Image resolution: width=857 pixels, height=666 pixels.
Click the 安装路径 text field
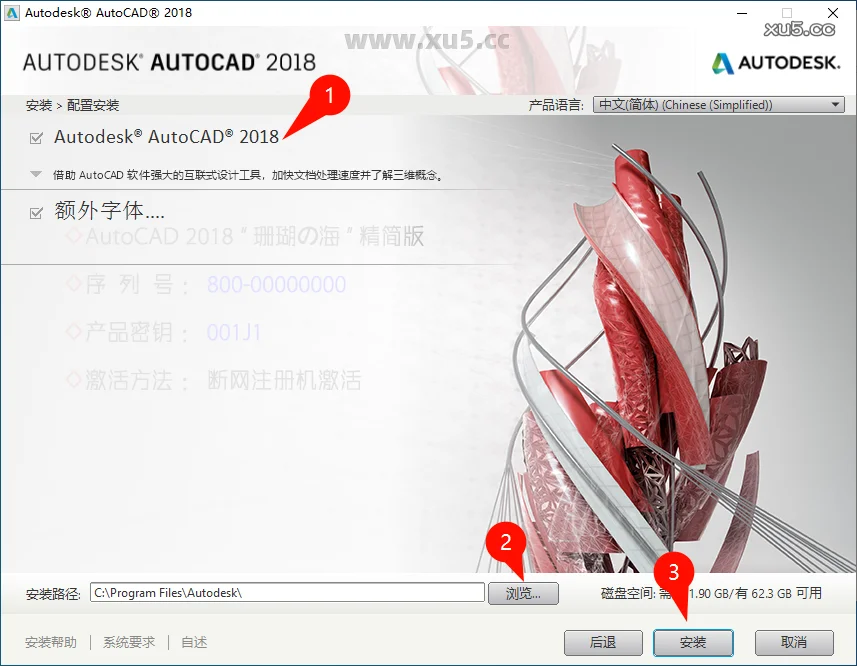(x=287, y=593)
